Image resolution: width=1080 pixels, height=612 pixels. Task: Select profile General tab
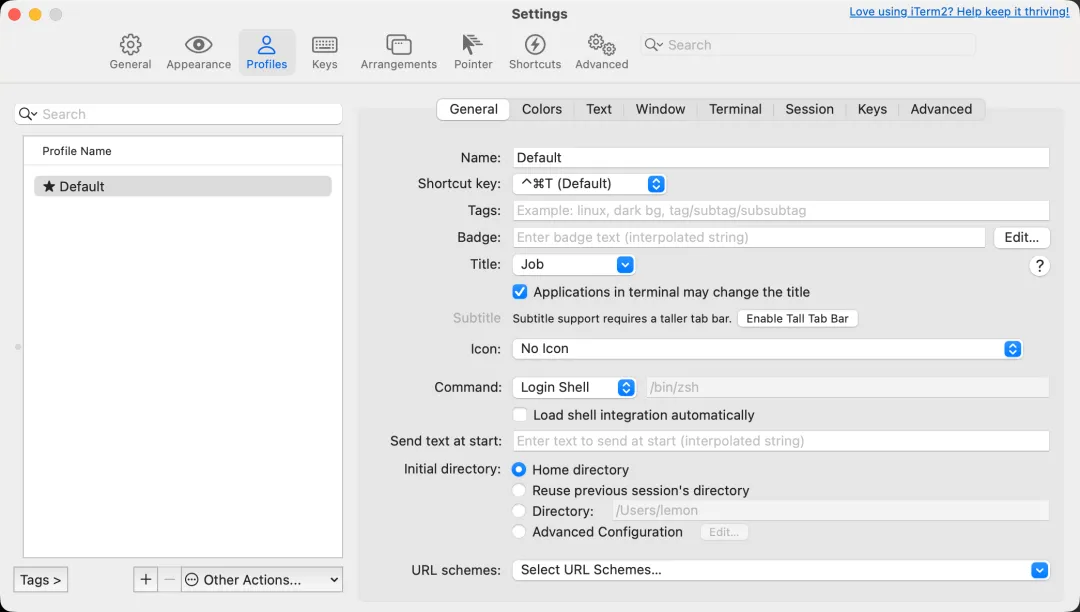(x=473, y=109)
